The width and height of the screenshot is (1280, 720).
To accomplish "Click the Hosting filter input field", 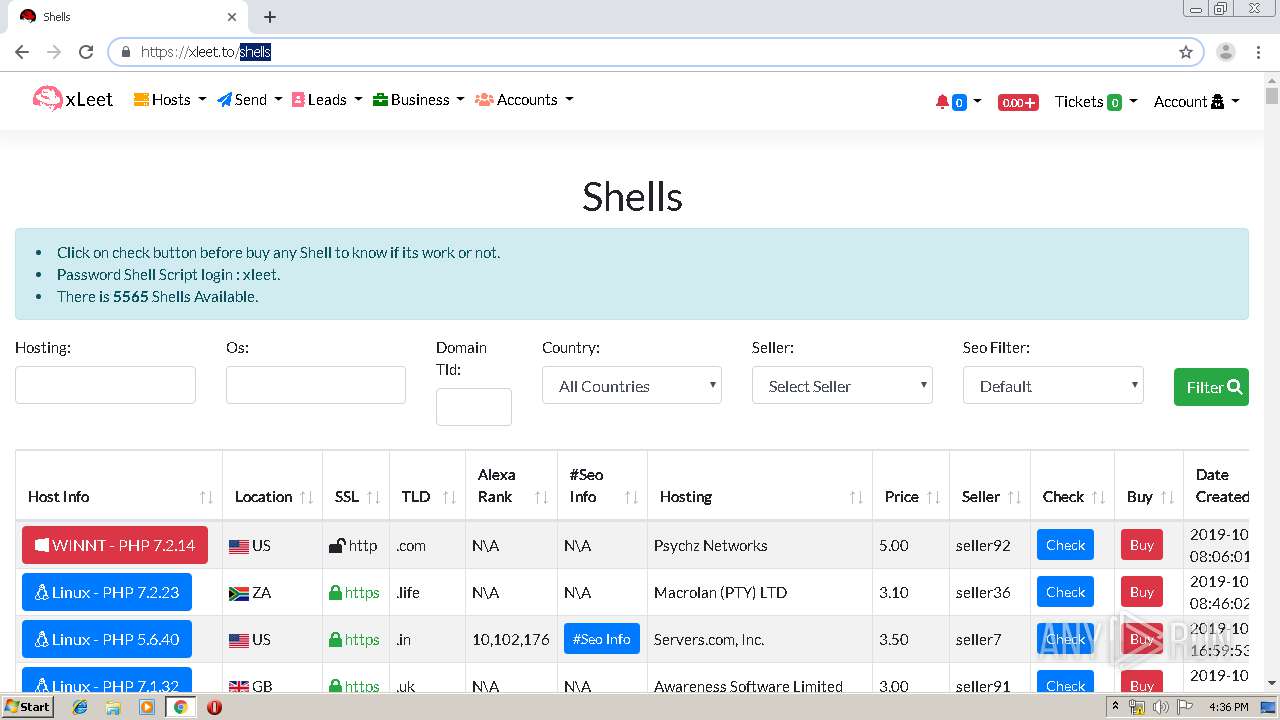I will click(x=105, y=385).
